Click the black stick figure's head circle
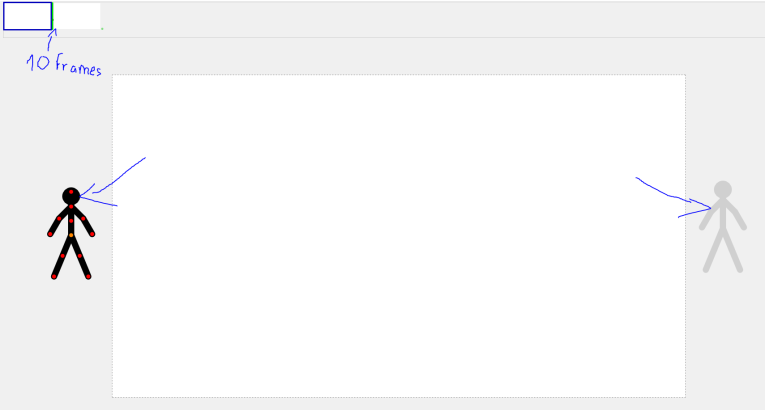The image size is (765, 410). tap(71, 196)
